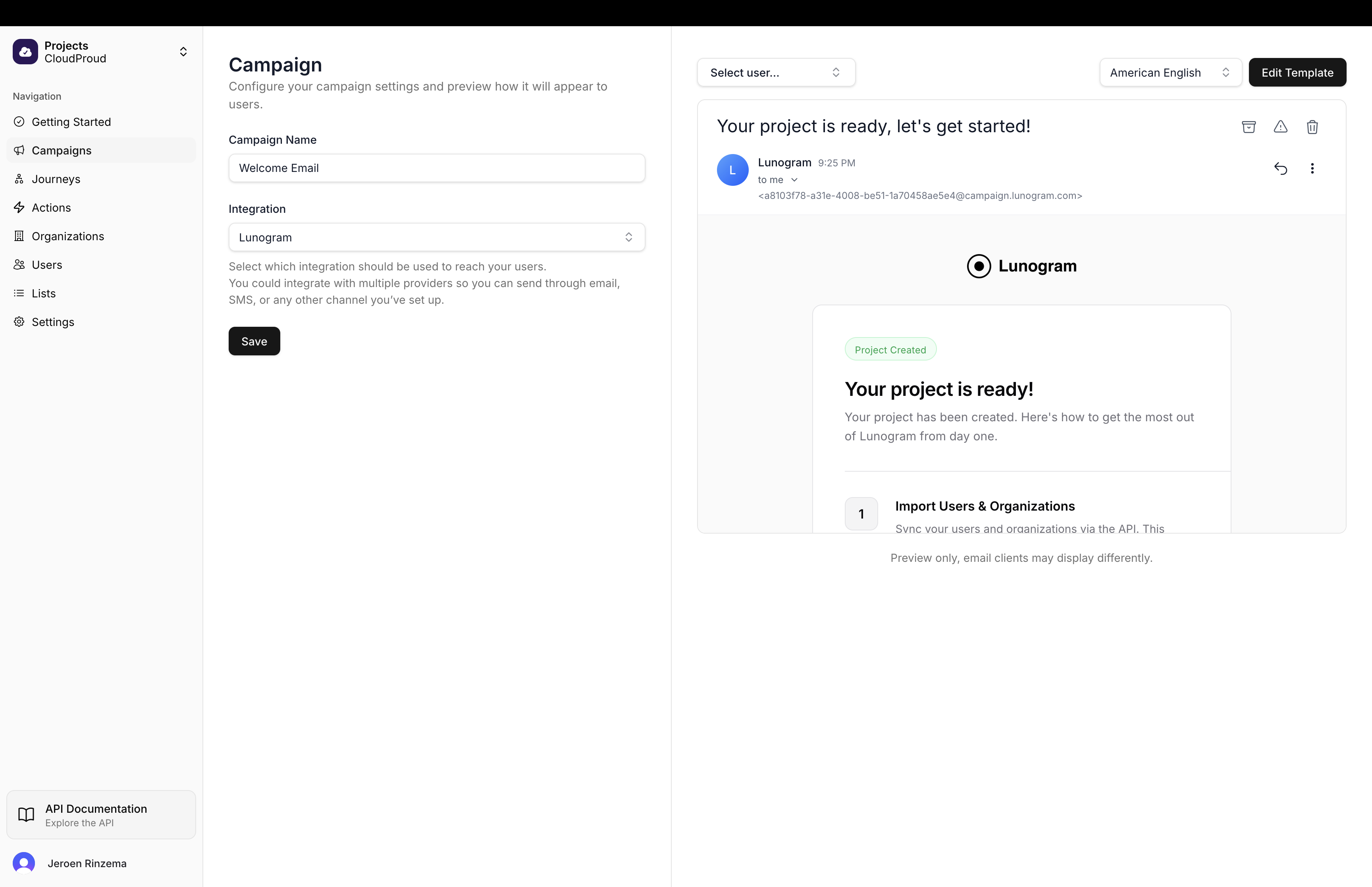Viewport: 1372px width, 887px height.
Task: Open the Select user dropdown
Action: [x=776, y=73]
